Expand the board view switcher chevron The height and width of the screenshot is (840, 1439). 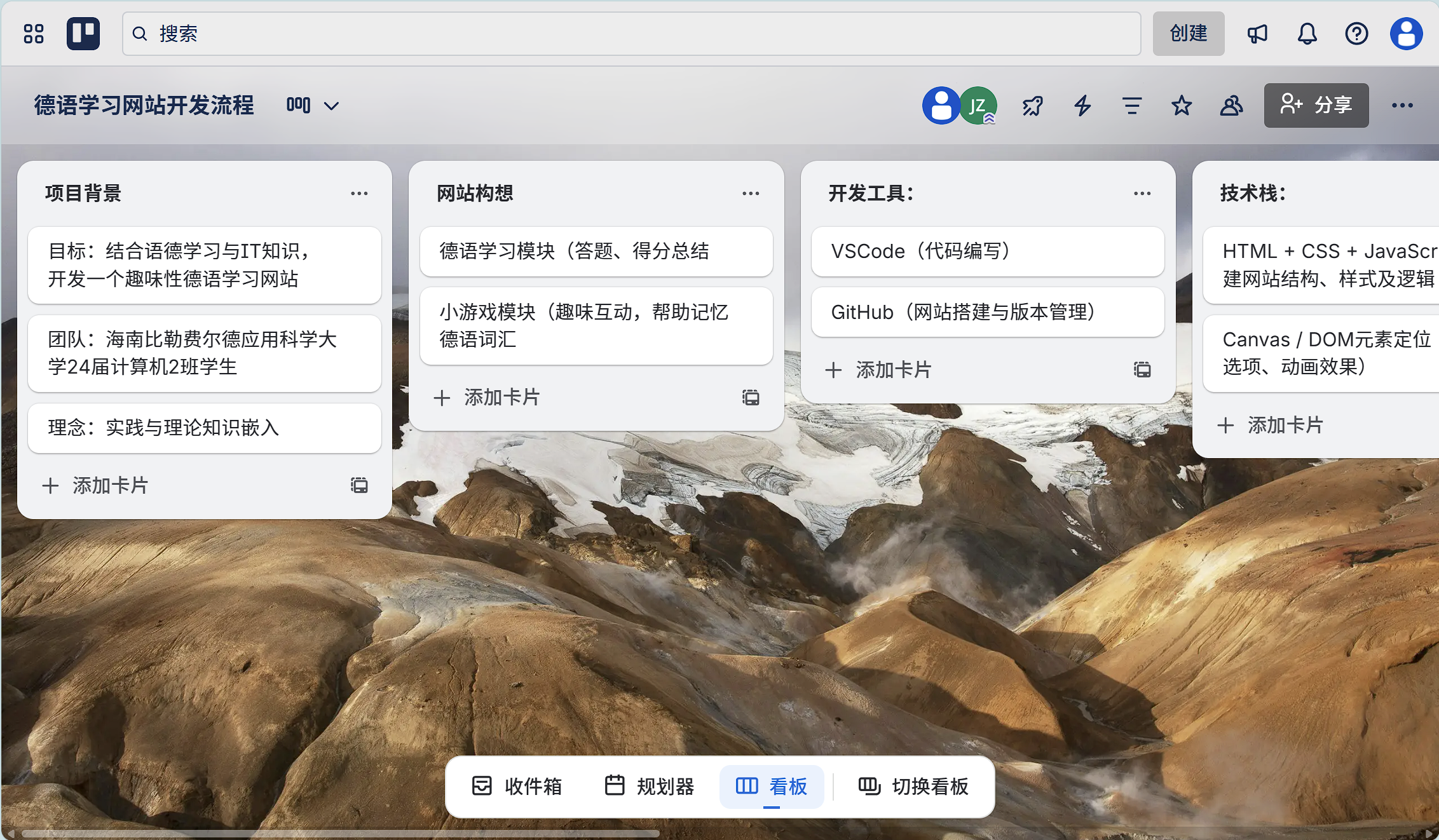331,105
